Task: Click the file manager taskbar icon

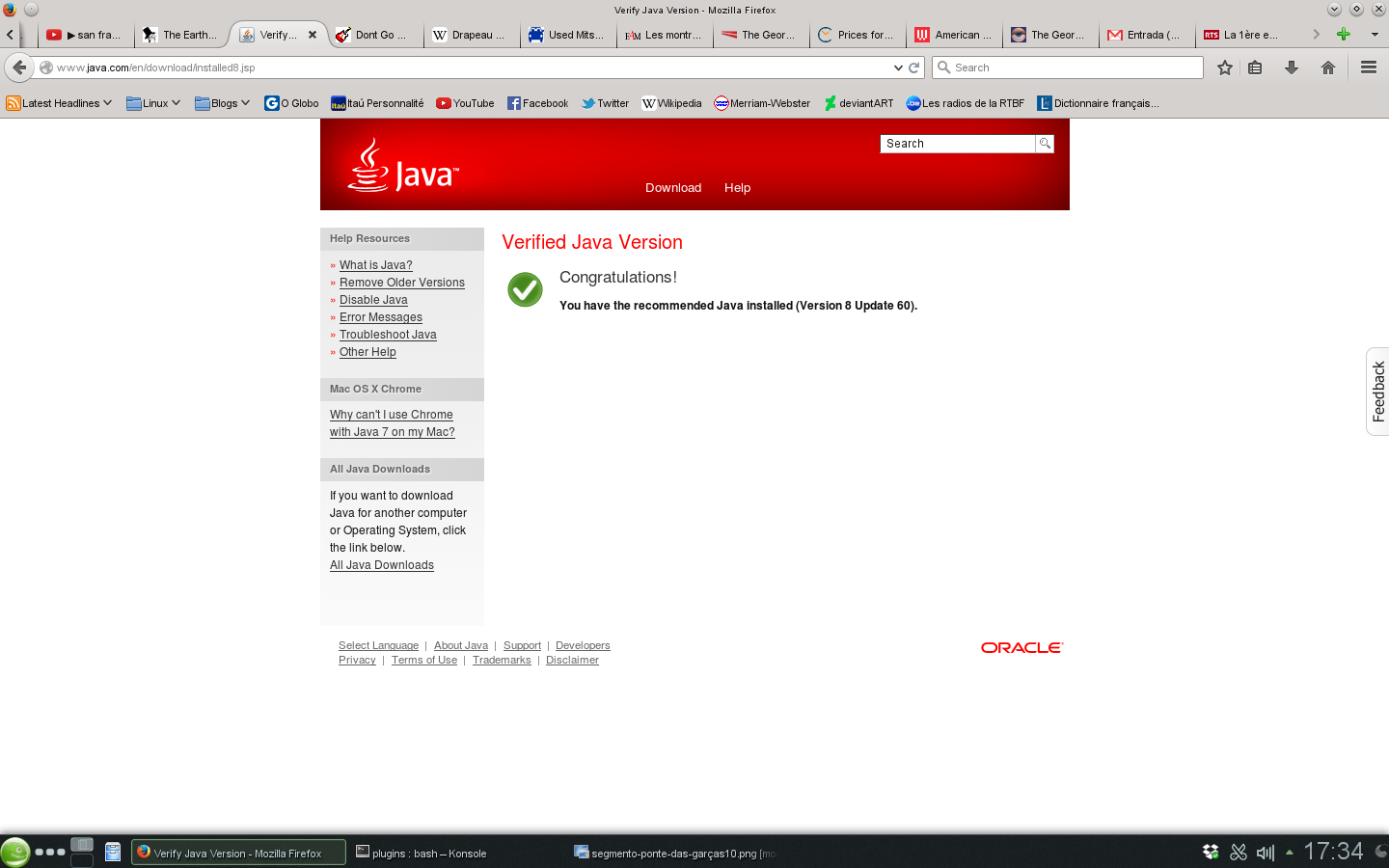Action: point(113,852)
